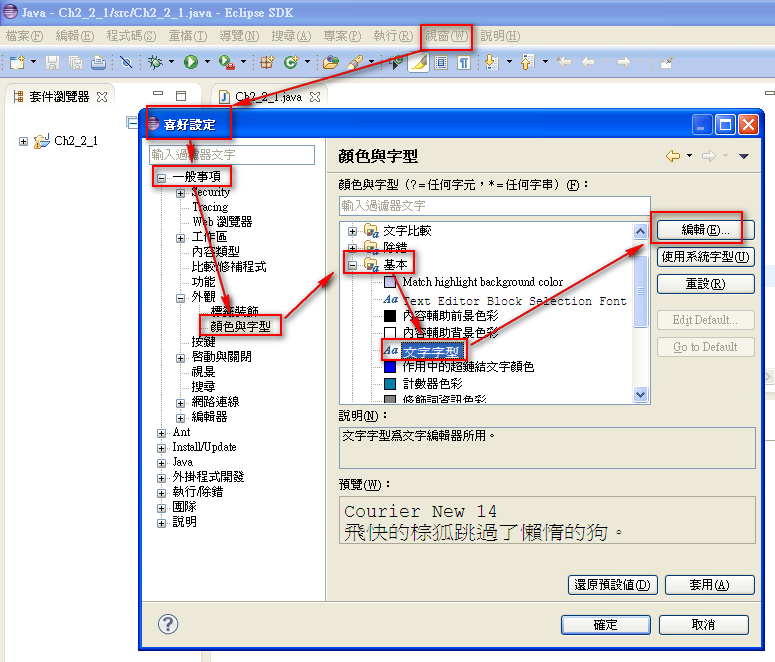Collapse the 一般事項 tree node

(x=161, y=177)
